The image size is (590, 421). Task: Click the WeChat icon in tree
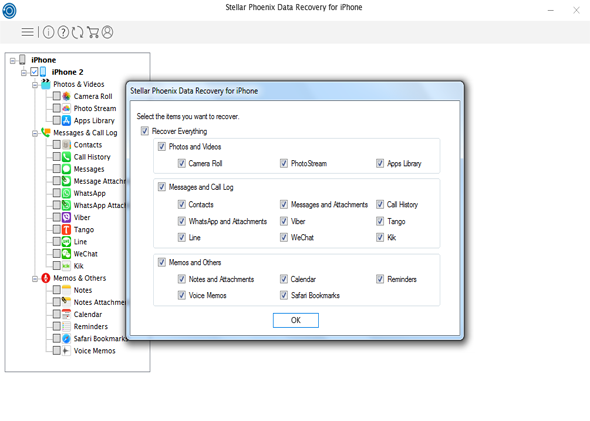pyautogui.click(x=66, y=254)
